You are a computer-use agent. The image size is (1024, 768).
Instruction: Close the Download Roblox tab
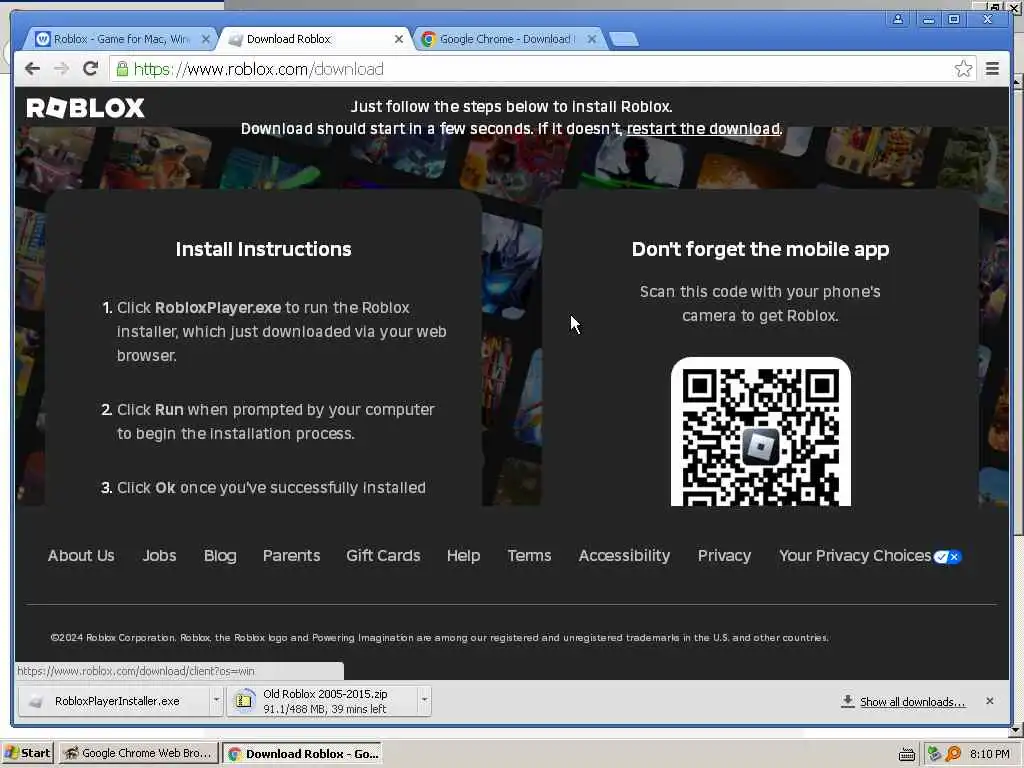398,39
